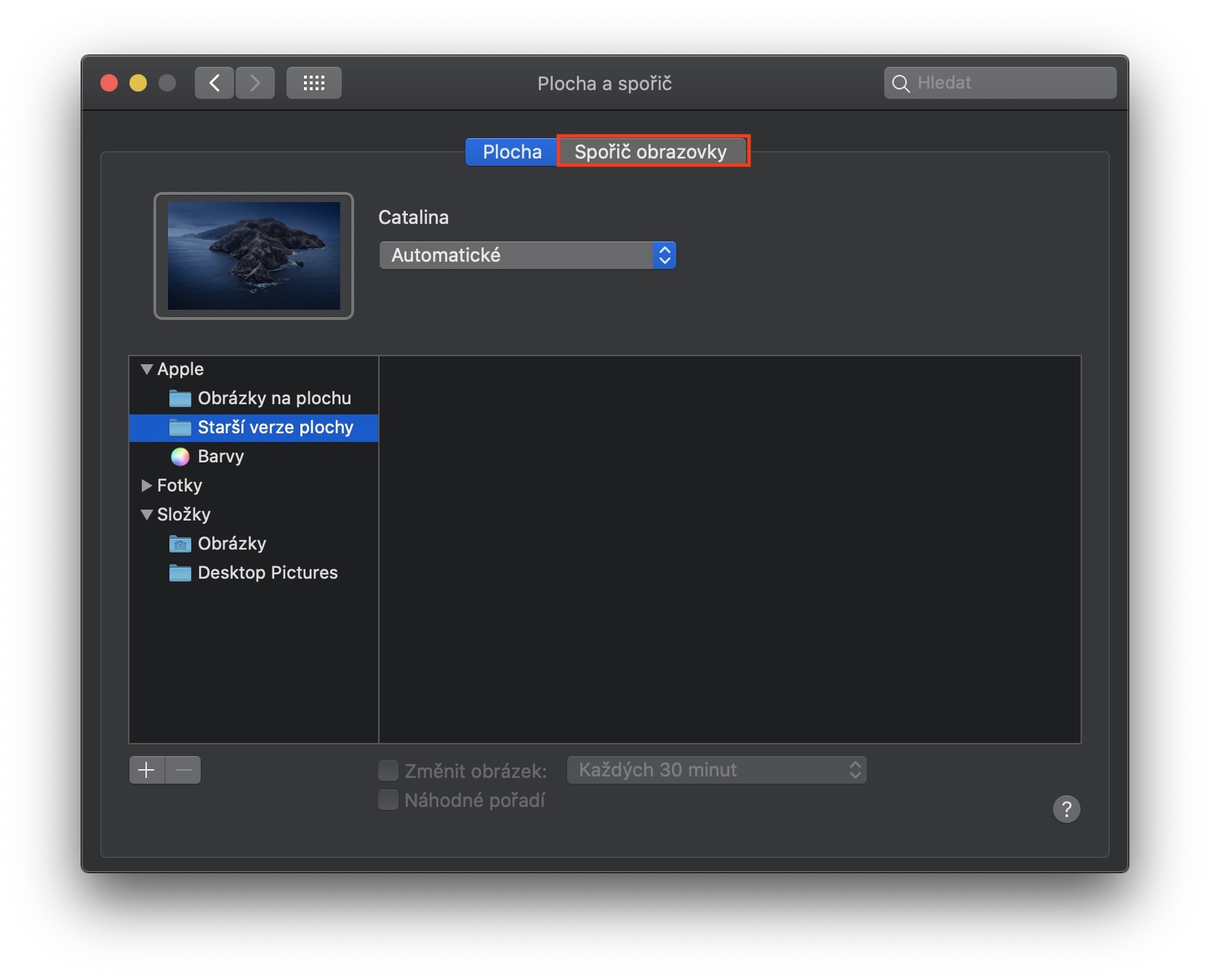
Task: Go forward with the right chevron button
Action: [x=255, y=83]
